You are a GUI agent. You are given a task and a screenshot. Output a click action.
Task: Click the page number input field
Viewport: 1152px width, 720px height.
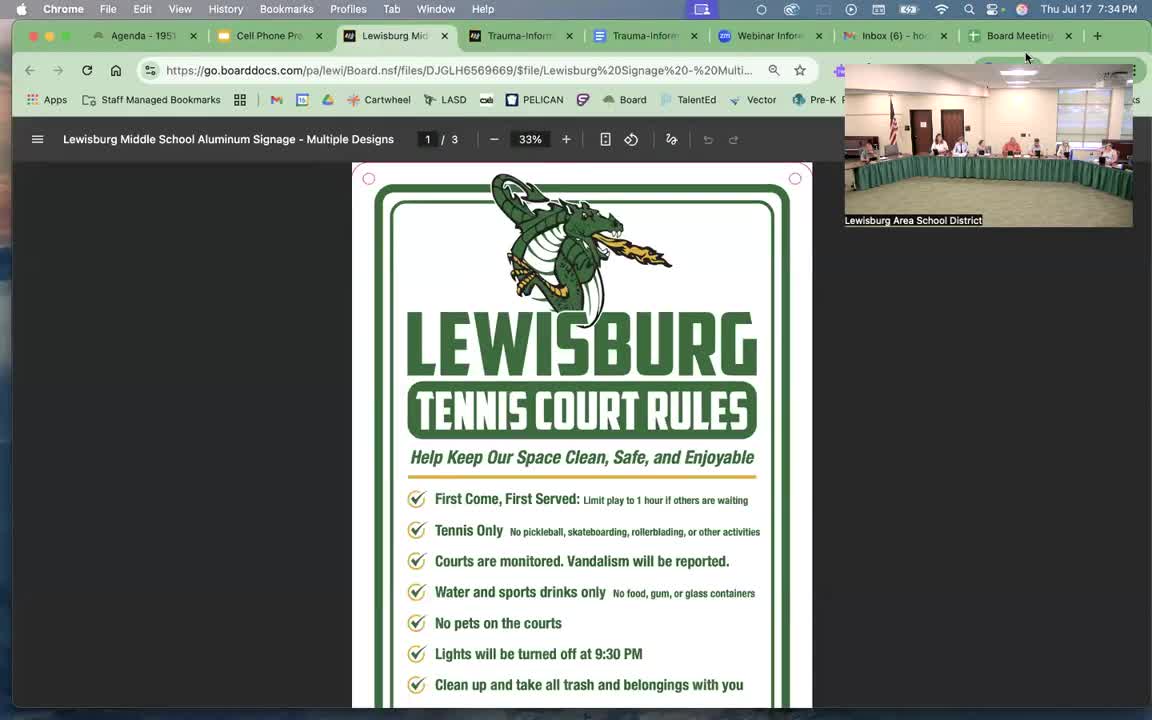click(427, 139)
